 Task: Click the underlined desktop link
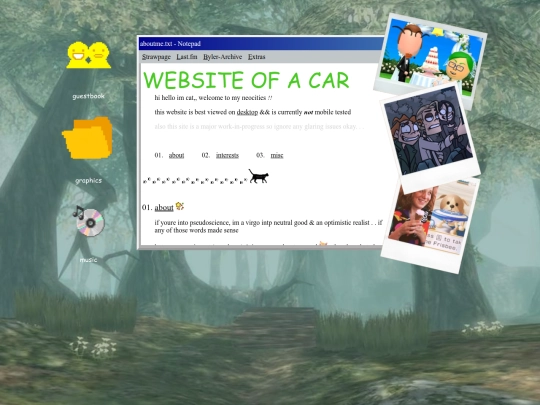click(x=247, y=112)
